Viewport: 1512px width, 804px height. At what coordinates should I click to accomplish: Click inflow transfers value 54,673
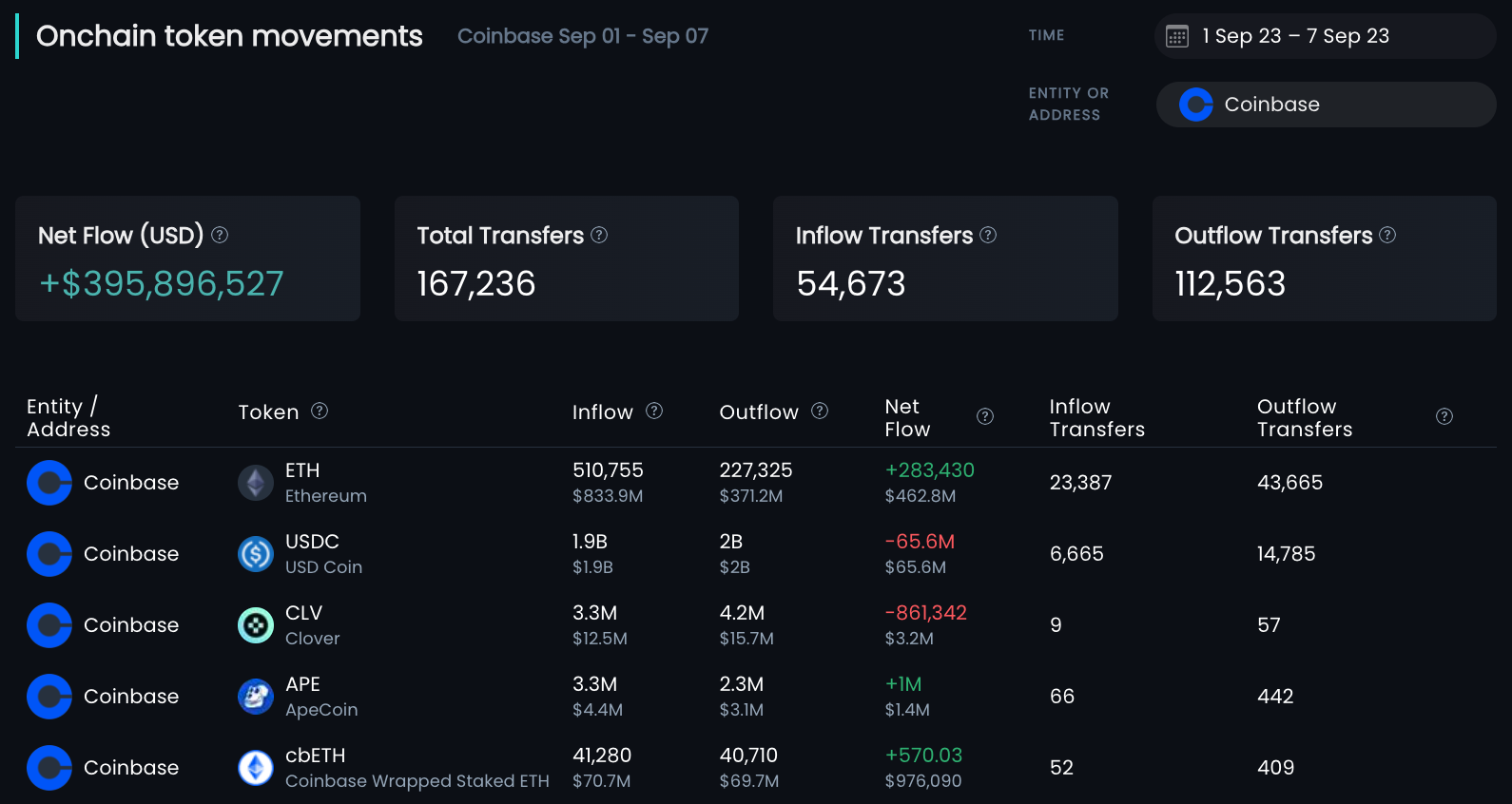[851, 283]
